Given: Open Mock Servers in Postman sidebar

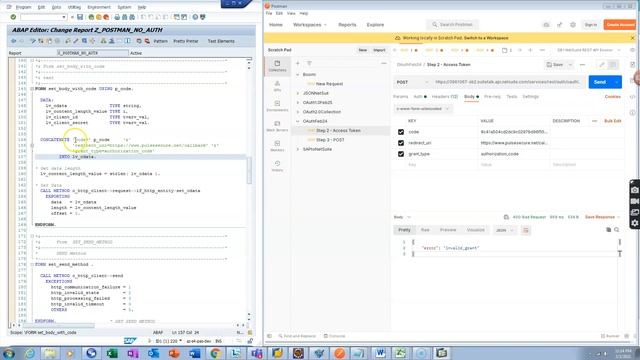Looking at the screenshot, I should coord(278,126).
